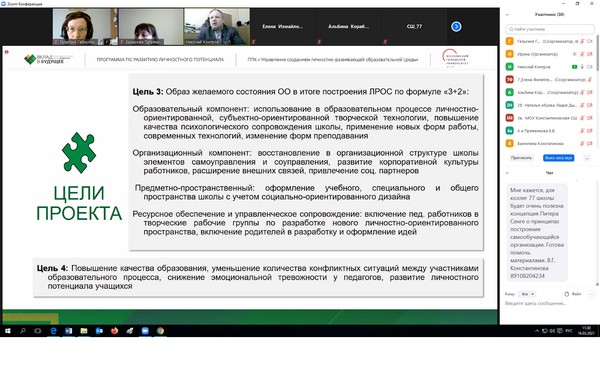Click the file attachment icon in chat
Image resolution: width=600 pixels, height=387 pixels.
pos(567,294)
